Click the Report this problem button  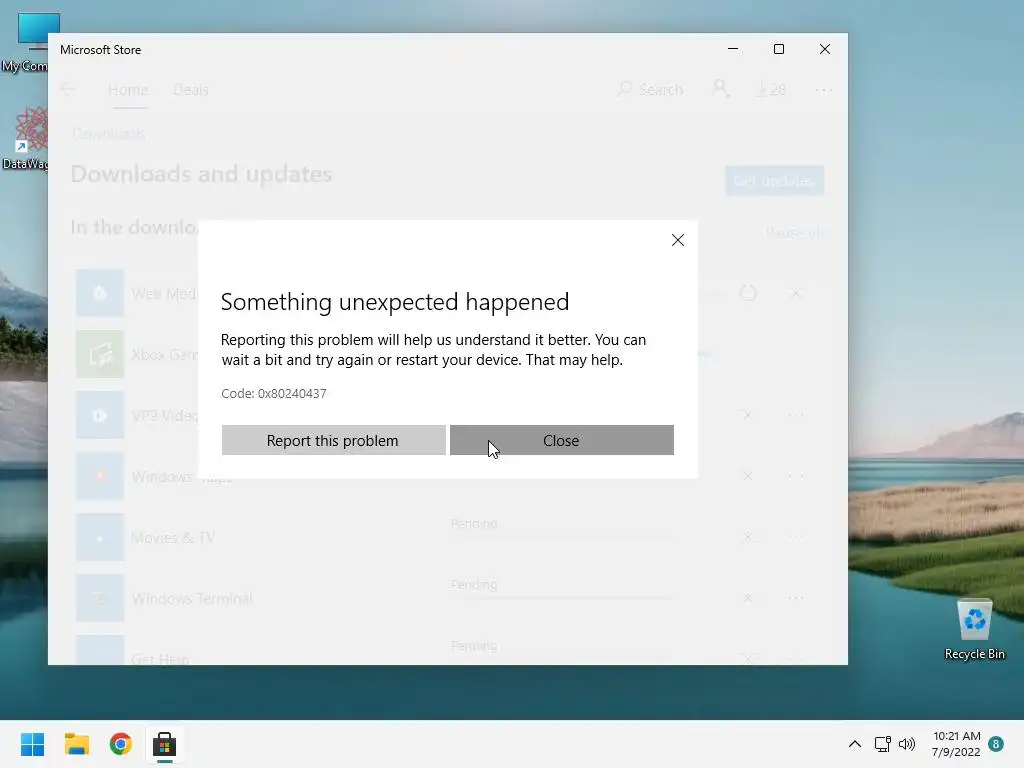[x=333, y=440]
